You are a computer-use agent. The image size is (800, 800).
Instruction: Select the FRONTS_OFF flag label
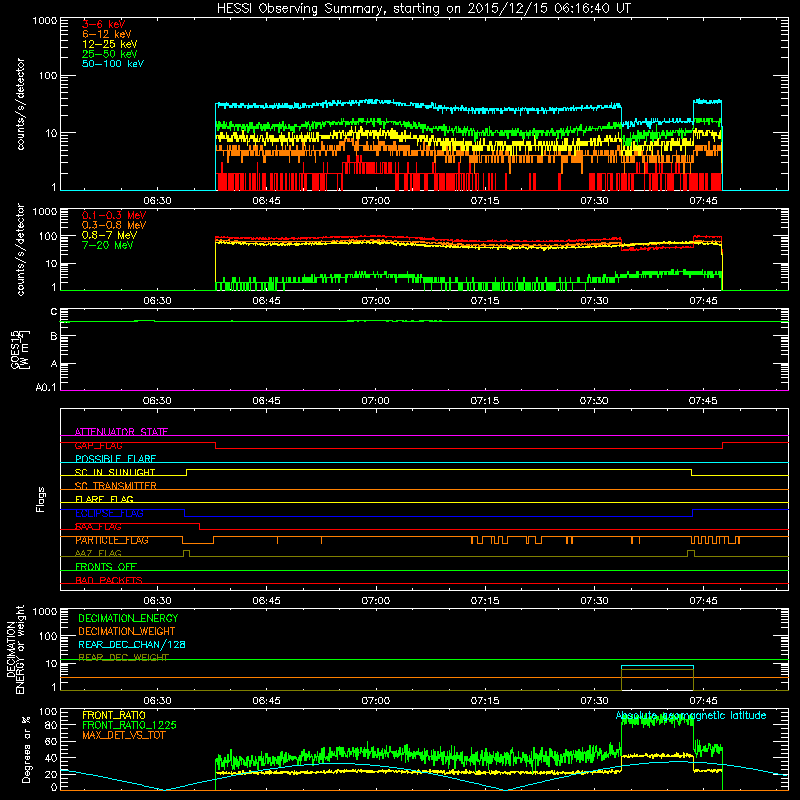pos(106,567)
